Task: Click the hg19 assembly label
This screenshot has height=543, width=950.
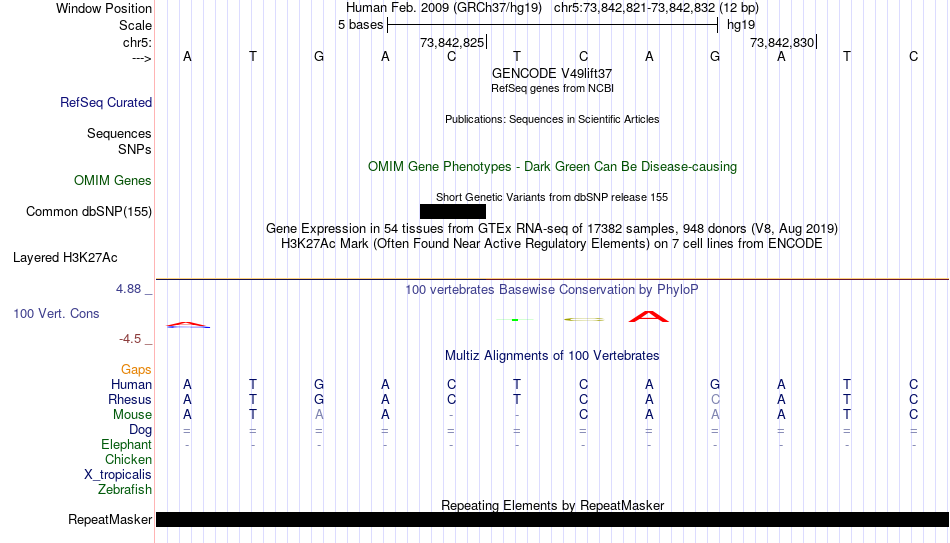Action: 741,25
